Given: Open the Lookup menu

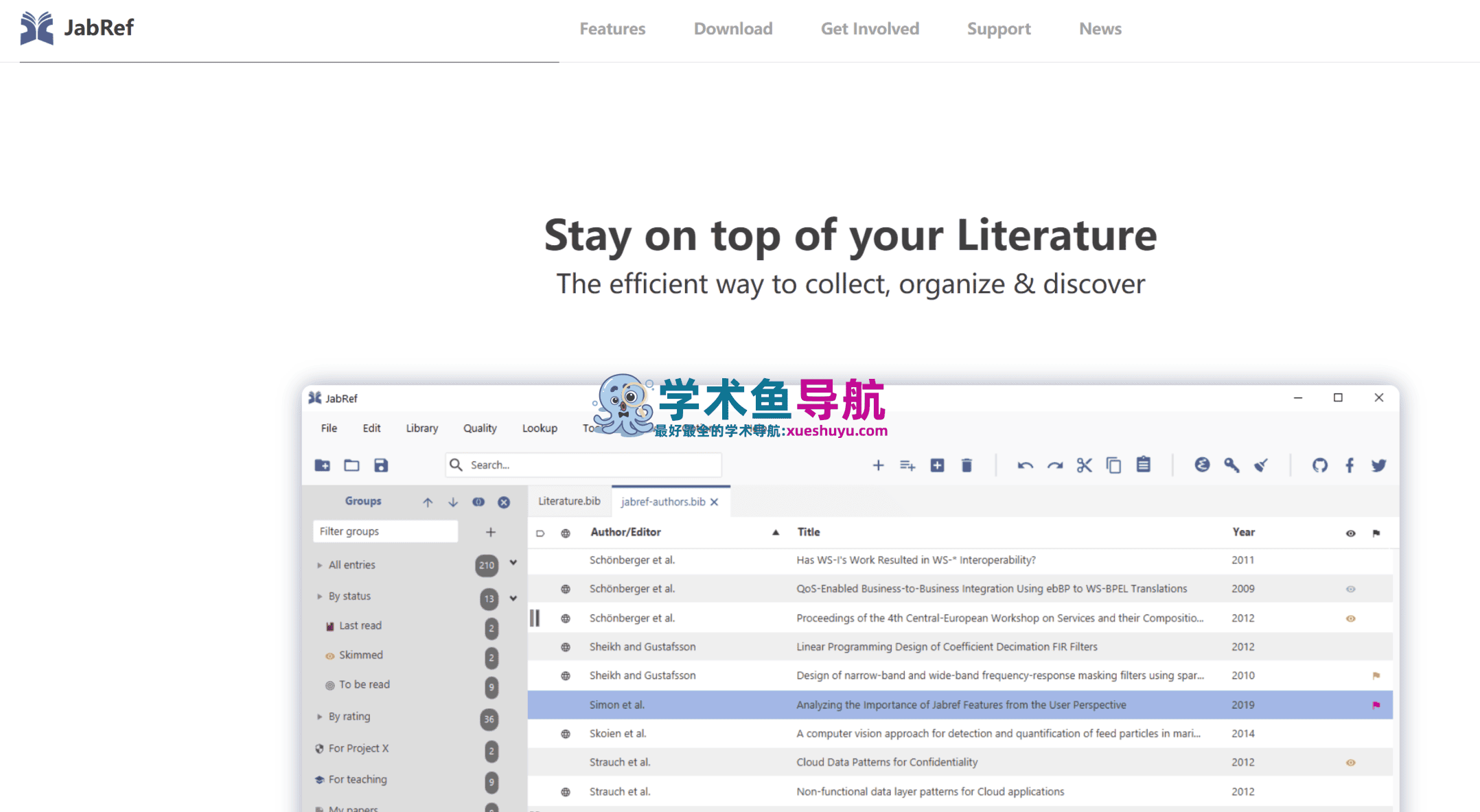Looking at the screenshot, I should (x=540, y=428).
